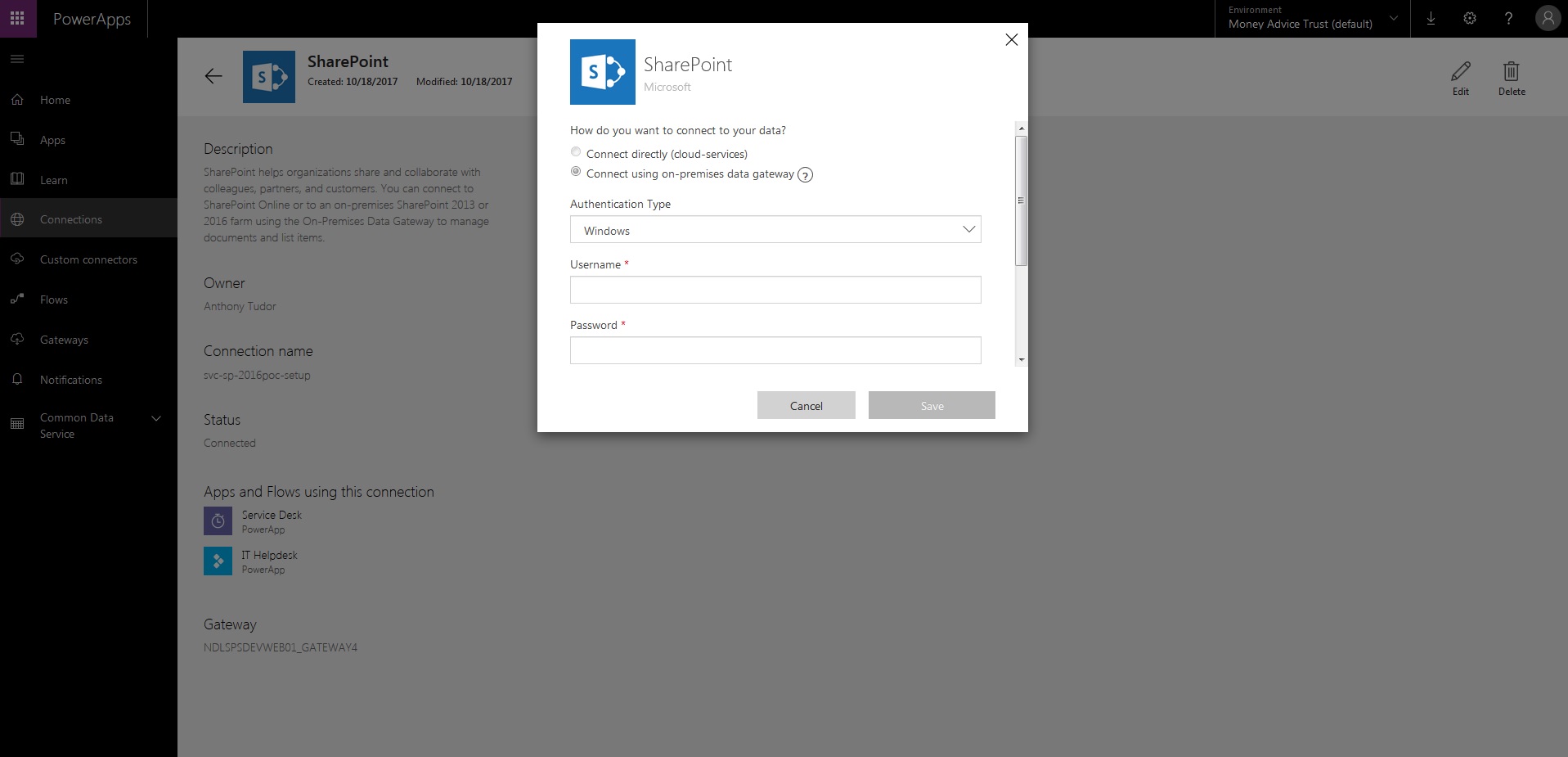
Task: Click the owner name Anthony Tudor
Action: click(240, 306)
